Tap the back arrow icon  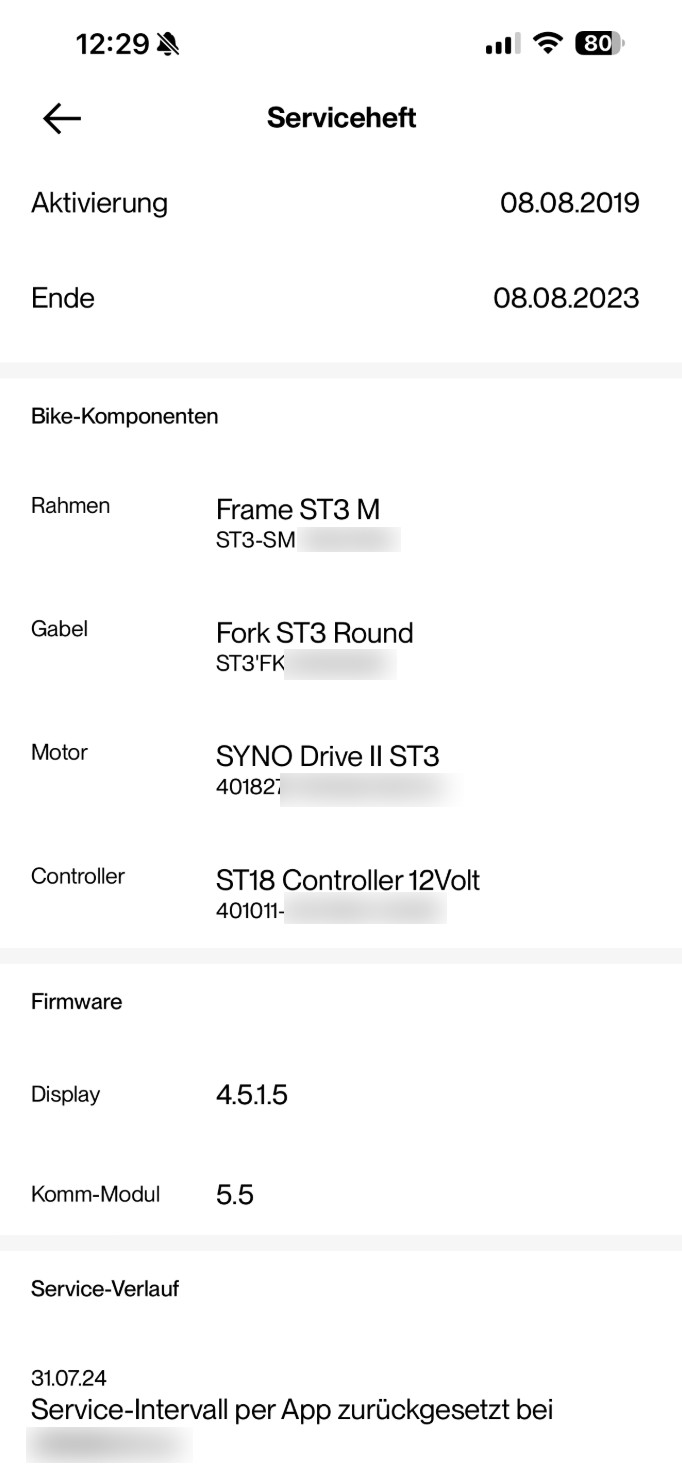coord(62,118)
